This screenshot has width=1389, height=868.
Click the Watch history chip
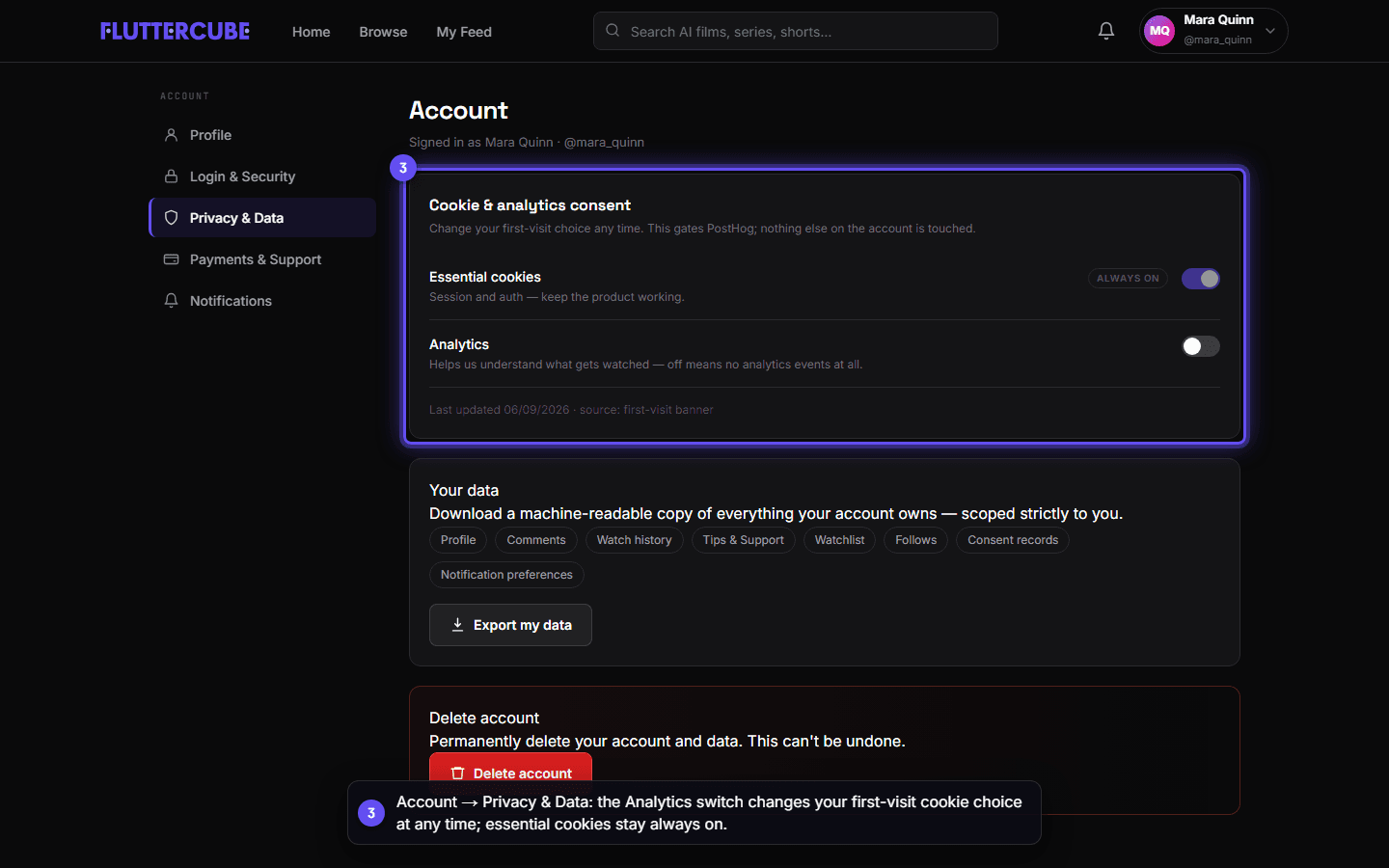pos(634,540)
